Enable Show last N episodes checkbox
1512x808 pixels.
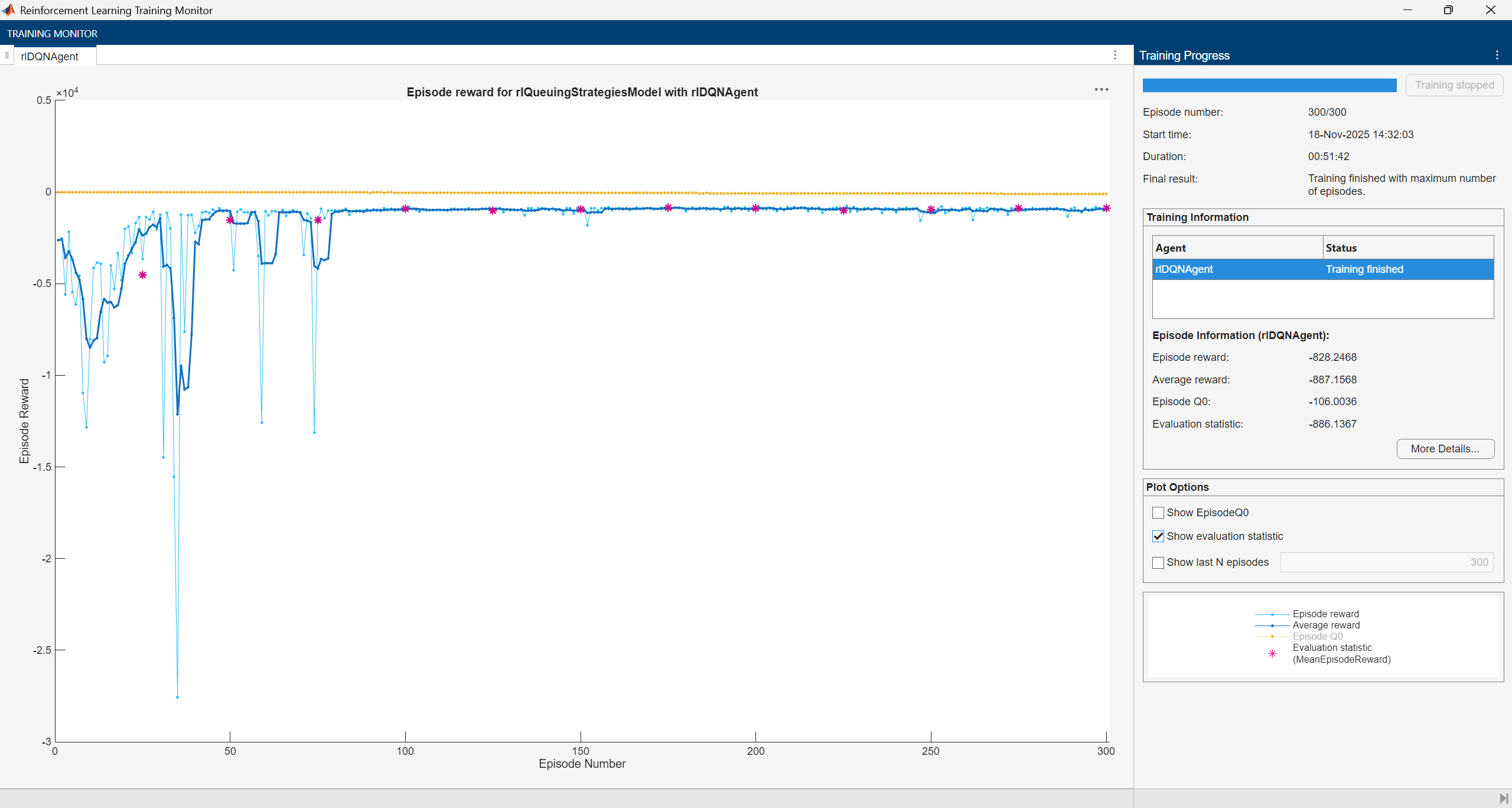1158,562
